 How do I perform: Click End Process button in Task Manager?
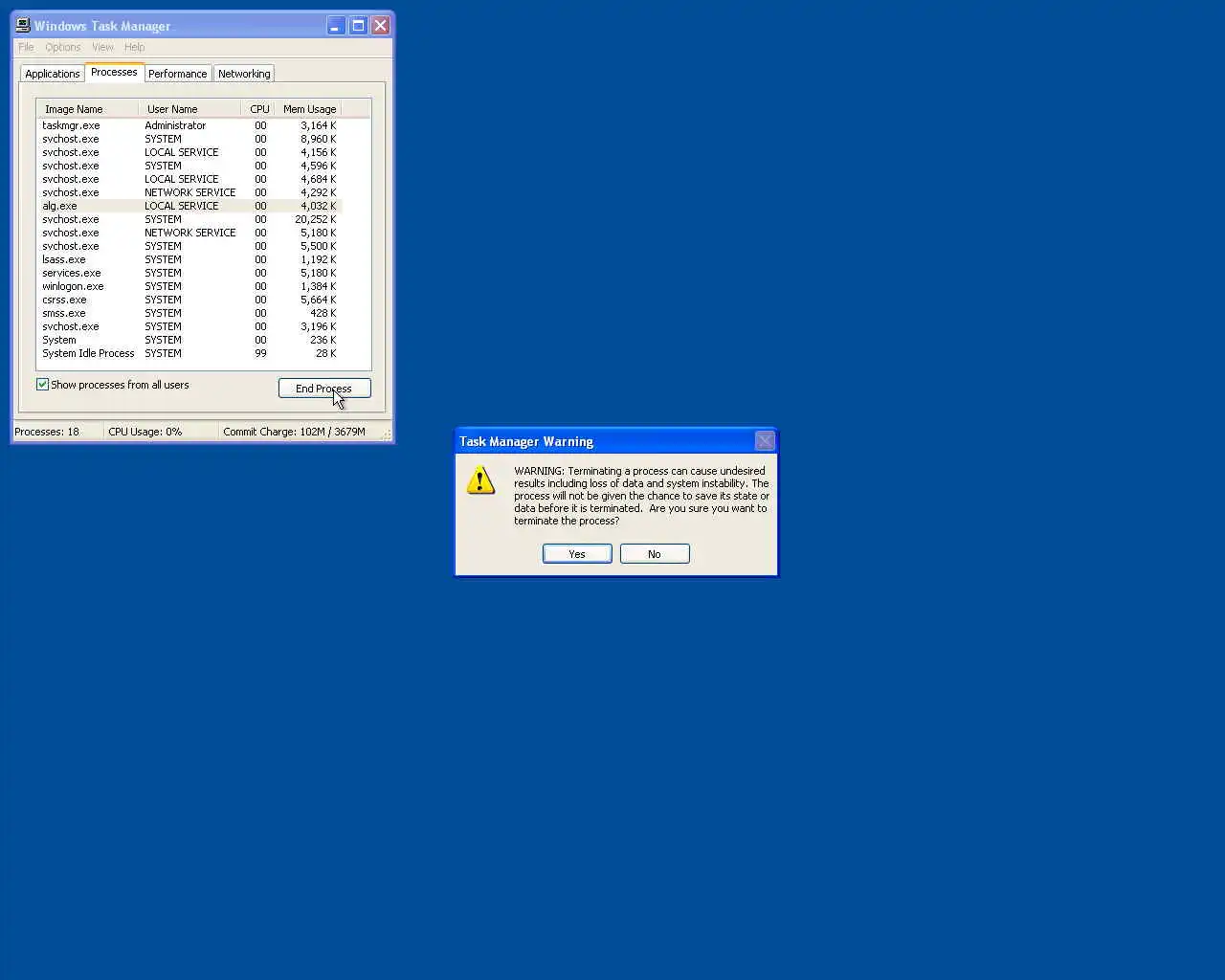(324, 389)
